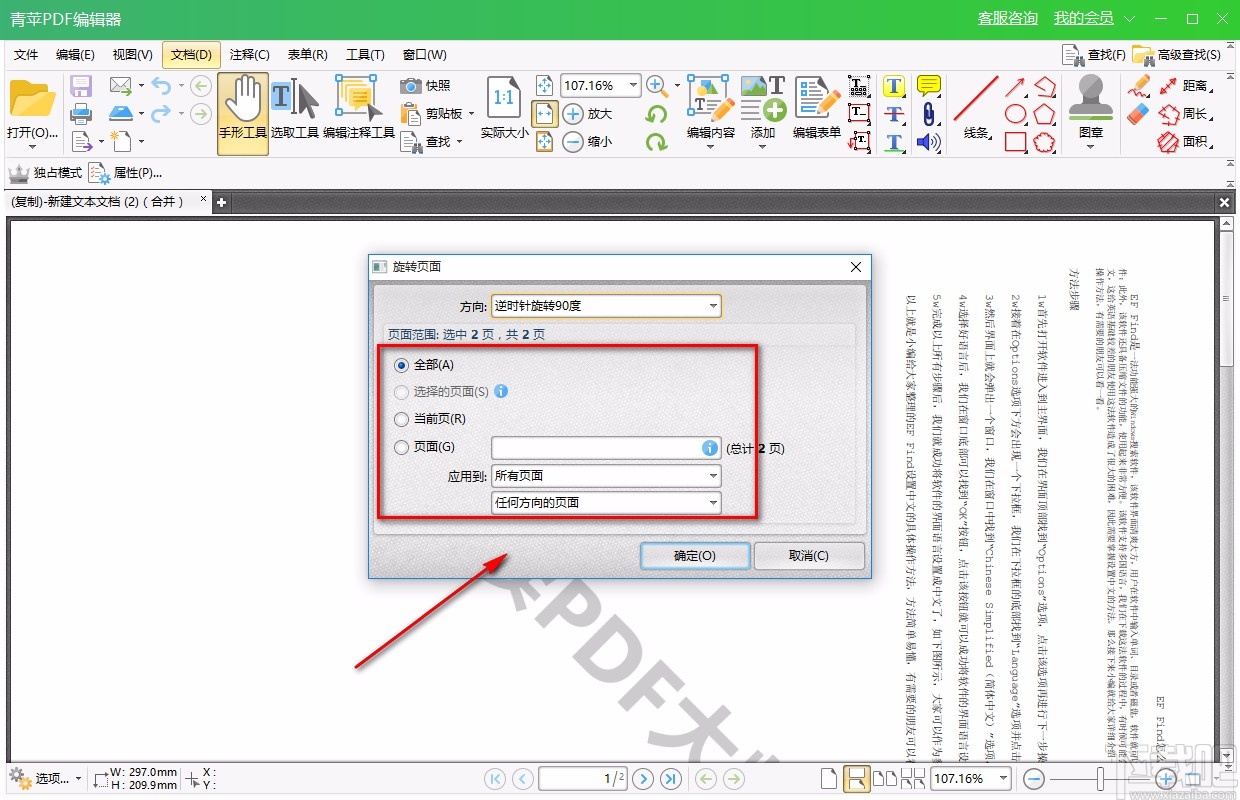The height and width of the screenshot is (800, 1240).
Task: Click the Sound speaker annotation icon
Action: tap(929, 142)
